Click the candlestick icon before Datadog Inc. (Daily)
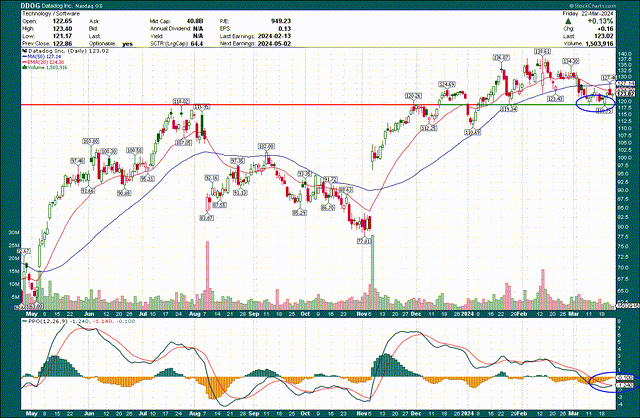 pos(24,51)
